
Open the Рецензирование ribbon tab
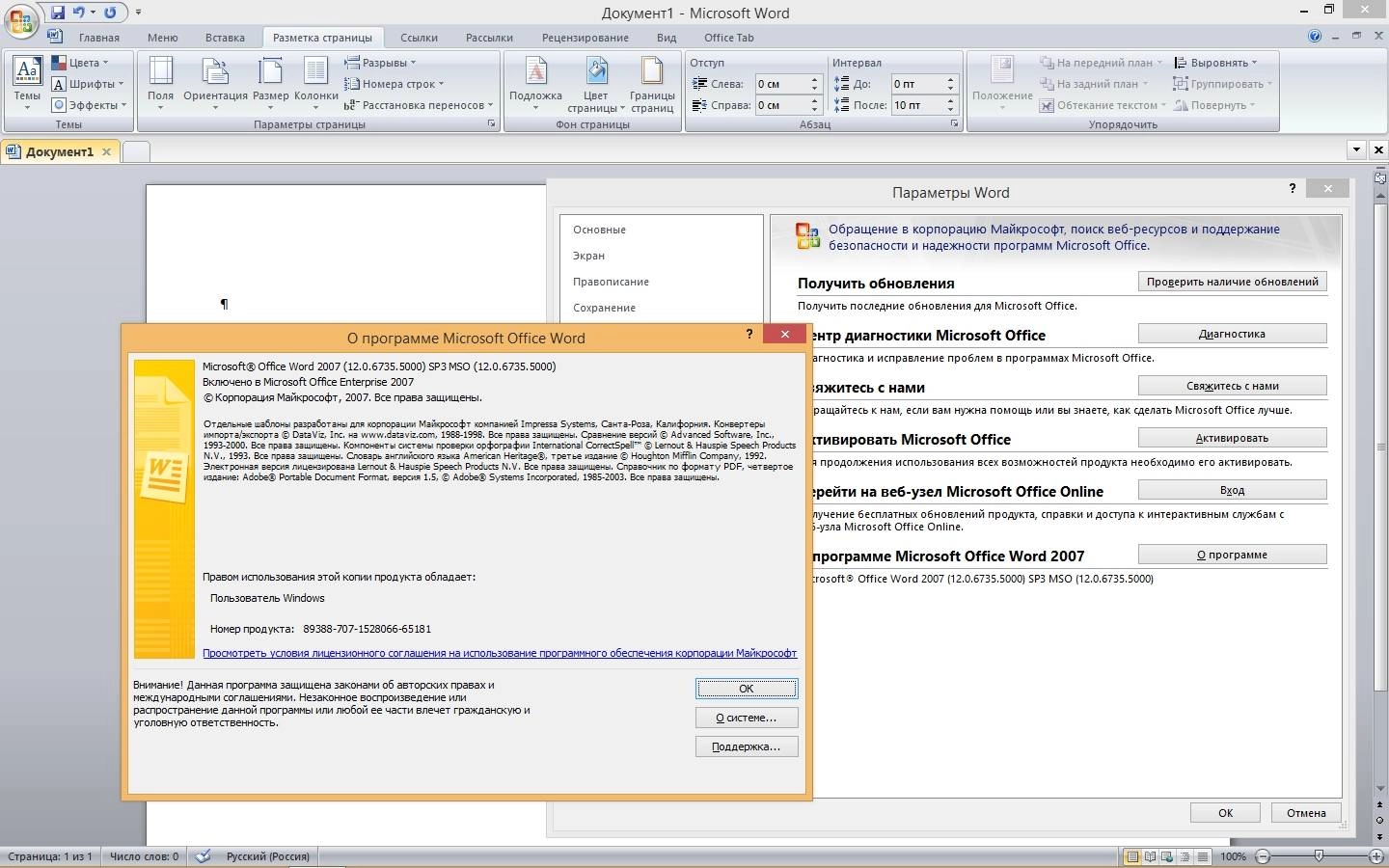pos(586,38)
